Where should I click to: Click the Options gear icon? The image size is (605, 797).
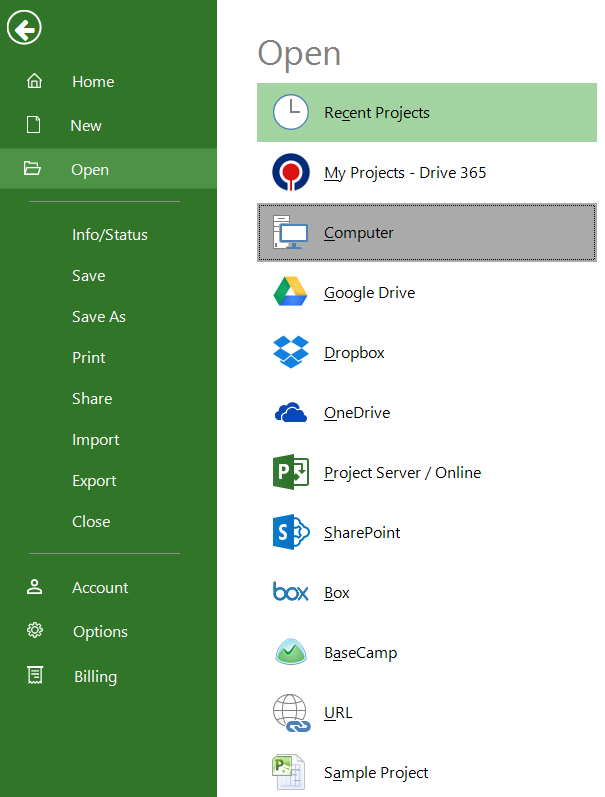tap(35, 631)
